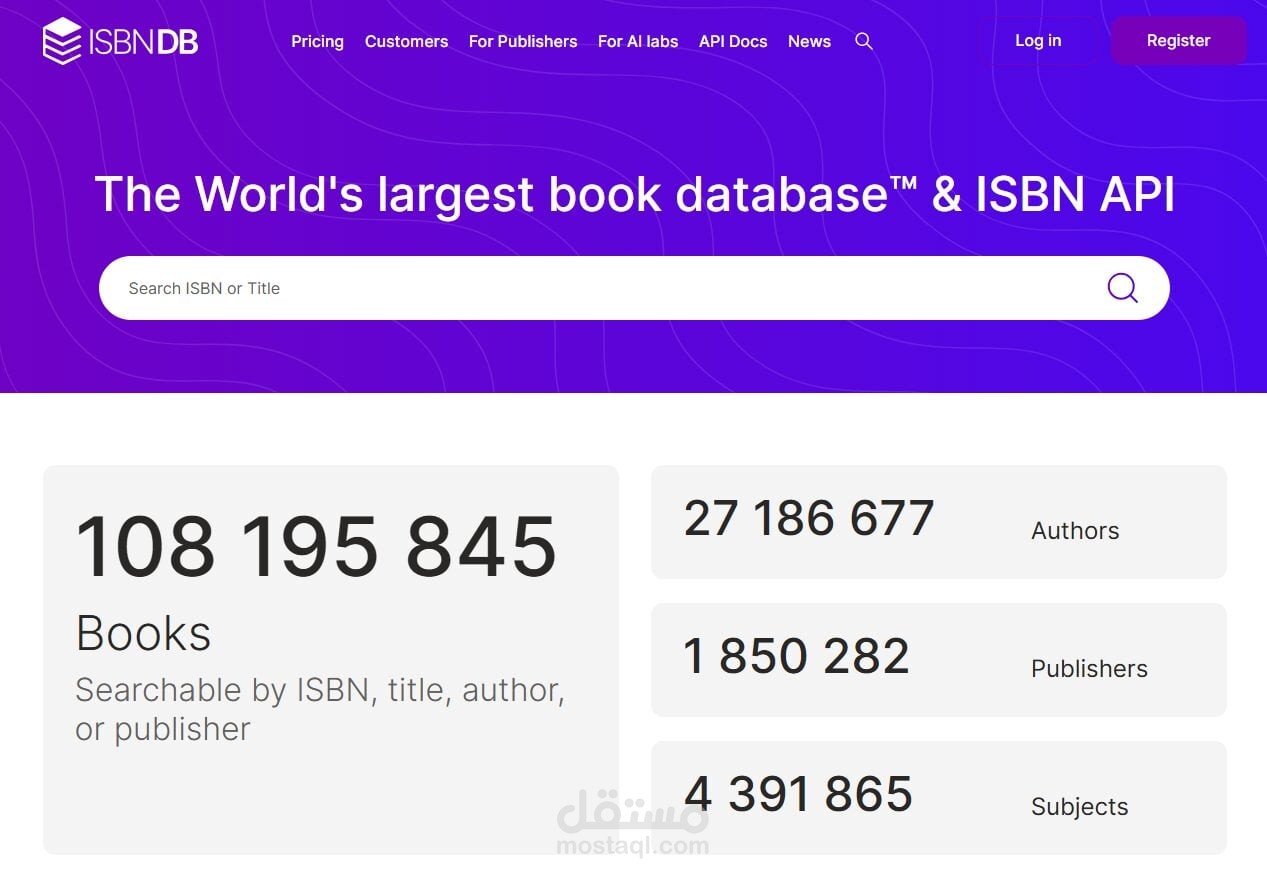The image size is (1267, 877).
Task: Click the Publishers statistic card
Action: tap(939, 659)
